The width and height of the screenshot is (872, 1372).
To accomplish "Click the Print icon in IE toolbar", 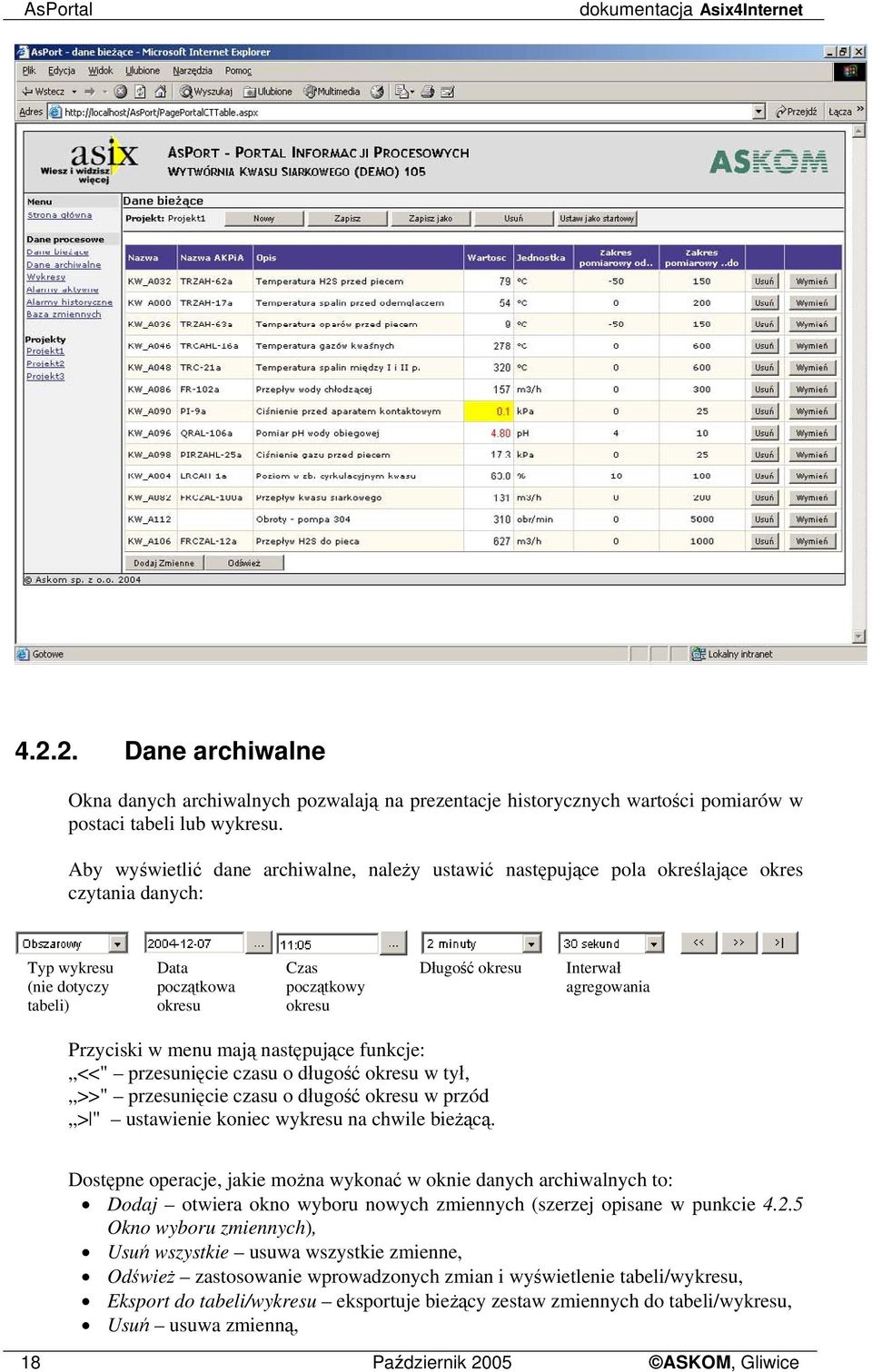I will (x=427, y=91).
